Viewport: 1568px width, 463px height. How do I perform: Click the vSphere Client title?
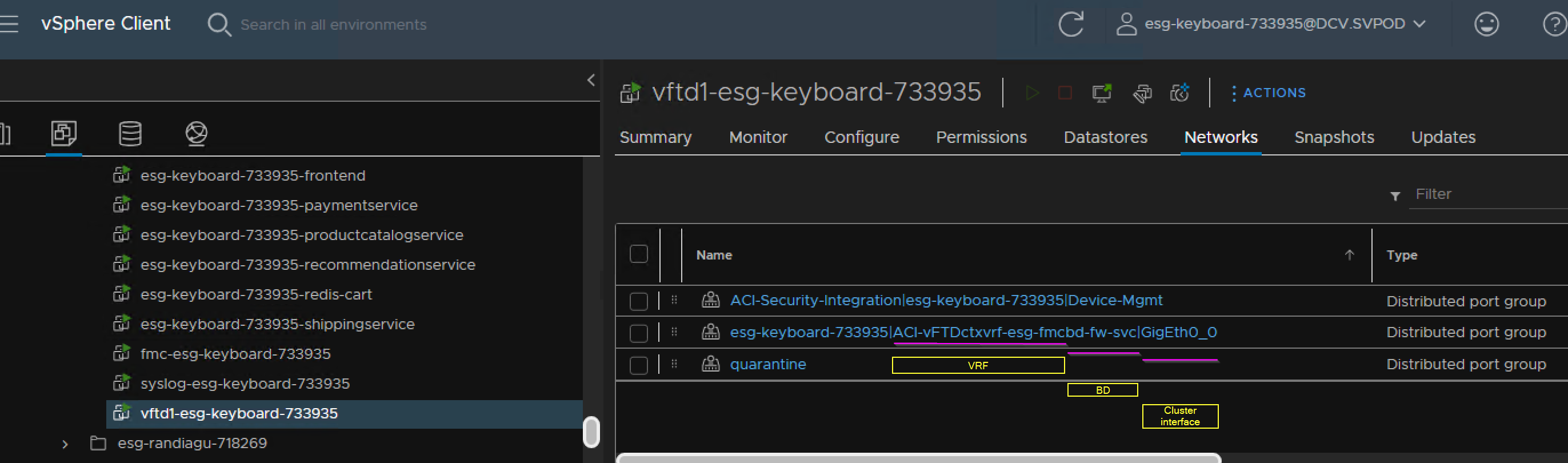pos(105,23)
